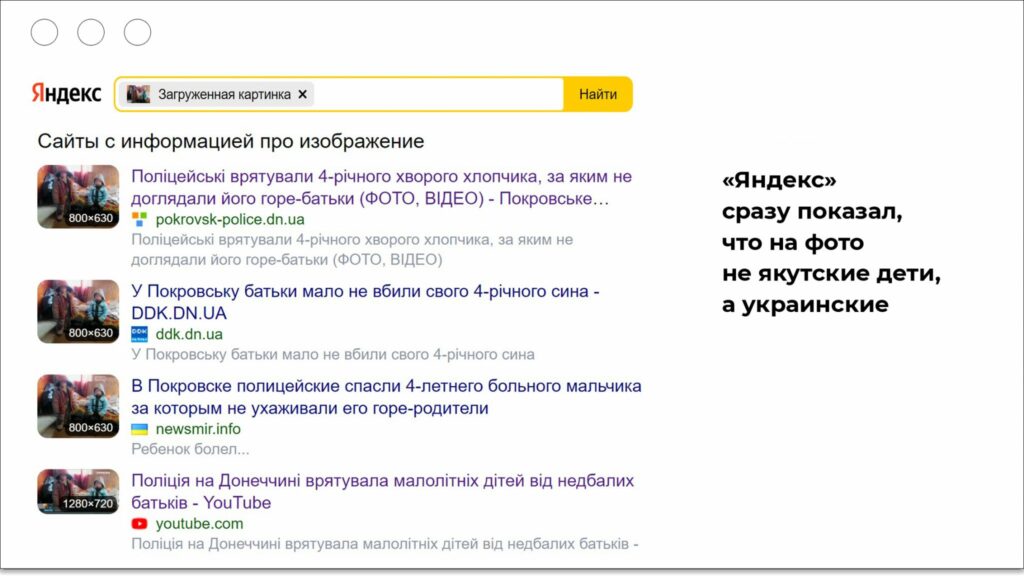
Task: Click the YouTube favicon
Action: click(139, 524)
